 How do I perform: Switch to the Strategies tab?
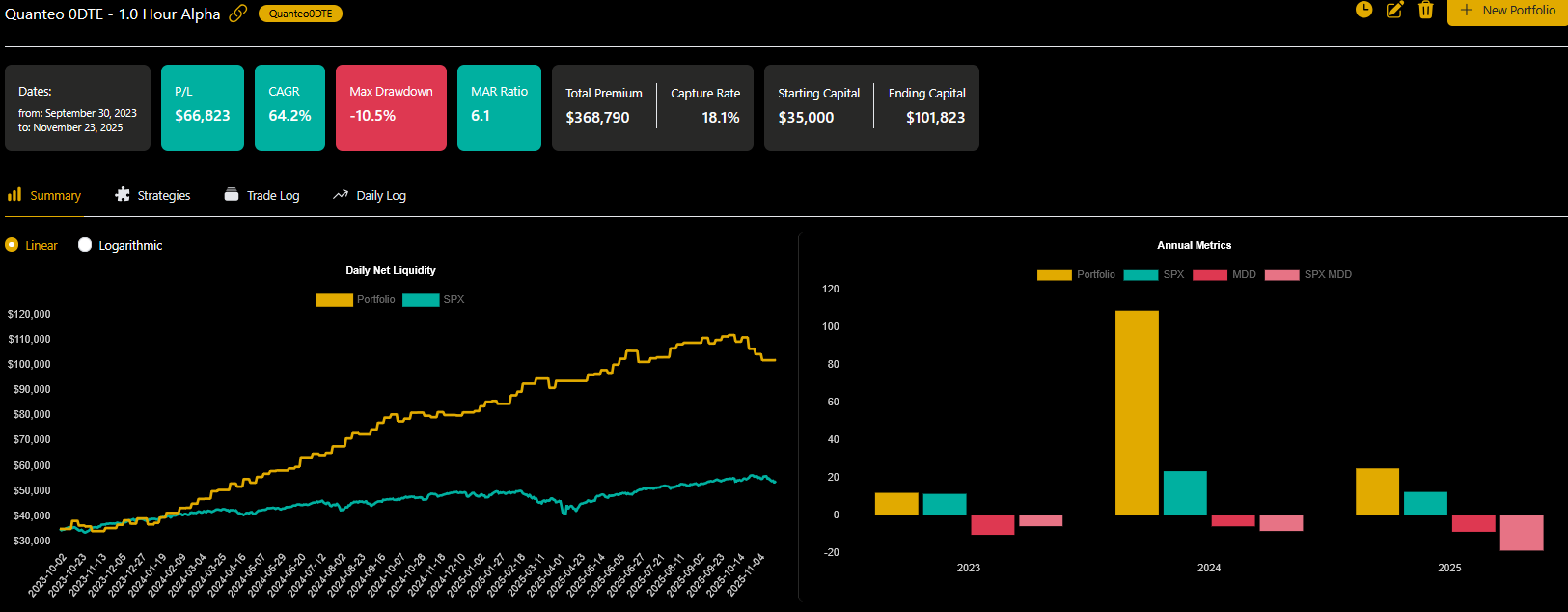coord(163,196)
